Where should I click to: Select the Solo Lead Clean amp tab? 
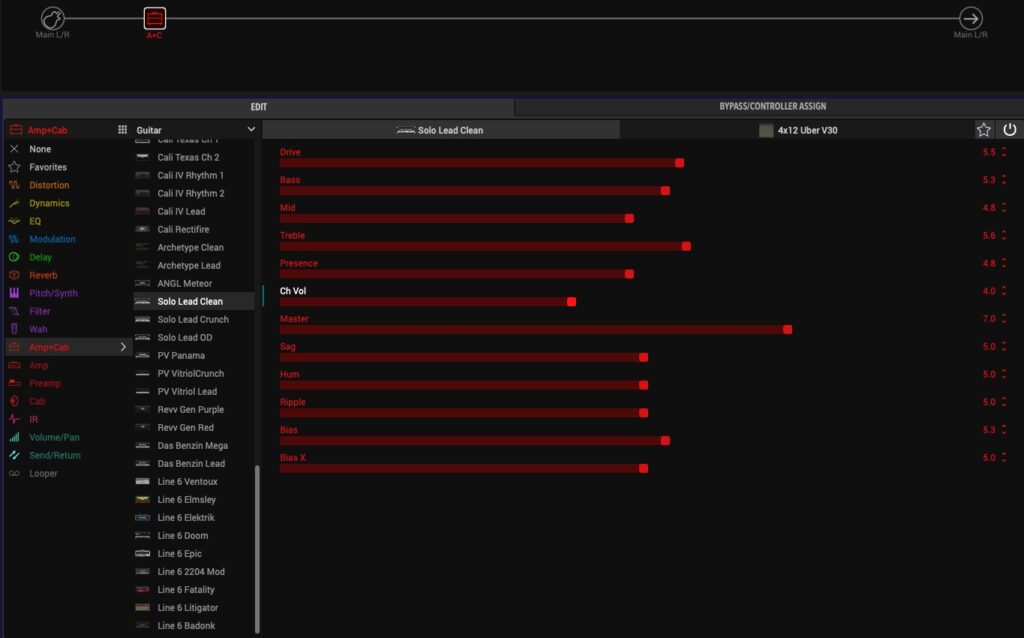440,130
